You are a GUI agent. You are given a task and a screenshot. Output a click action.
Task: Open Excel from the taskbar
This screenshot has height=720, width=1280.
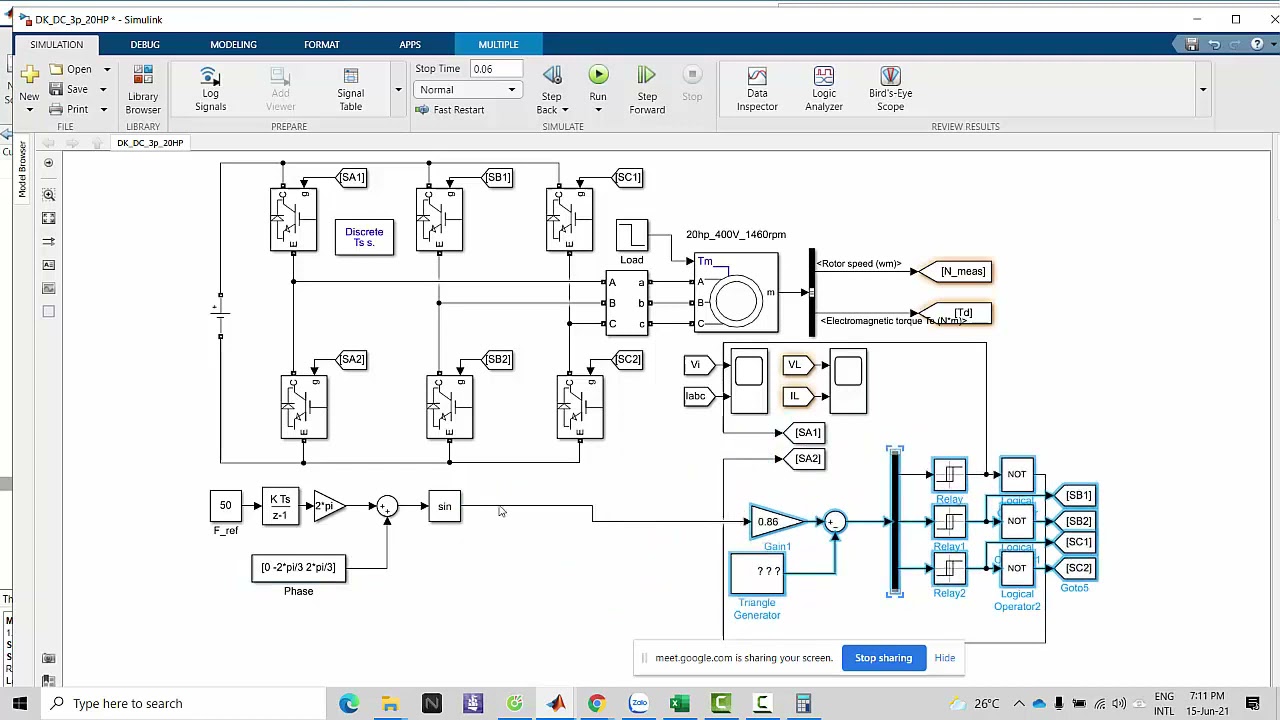679,703
